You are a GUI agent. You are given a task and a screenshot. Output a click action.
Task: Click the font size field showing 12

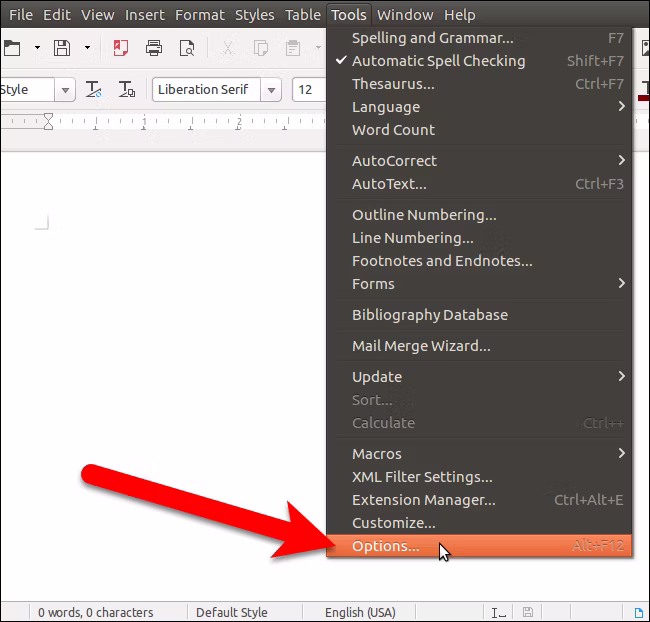(309, 90)
